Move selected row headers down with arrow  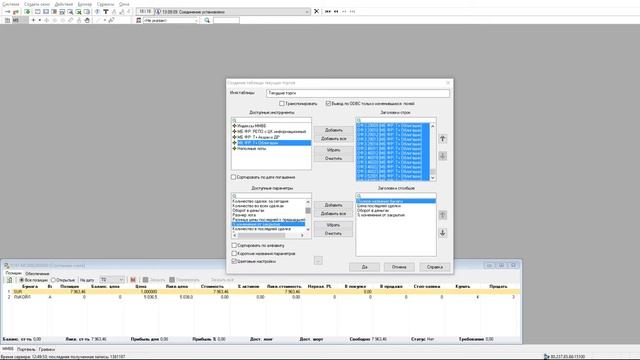(442, 156)
